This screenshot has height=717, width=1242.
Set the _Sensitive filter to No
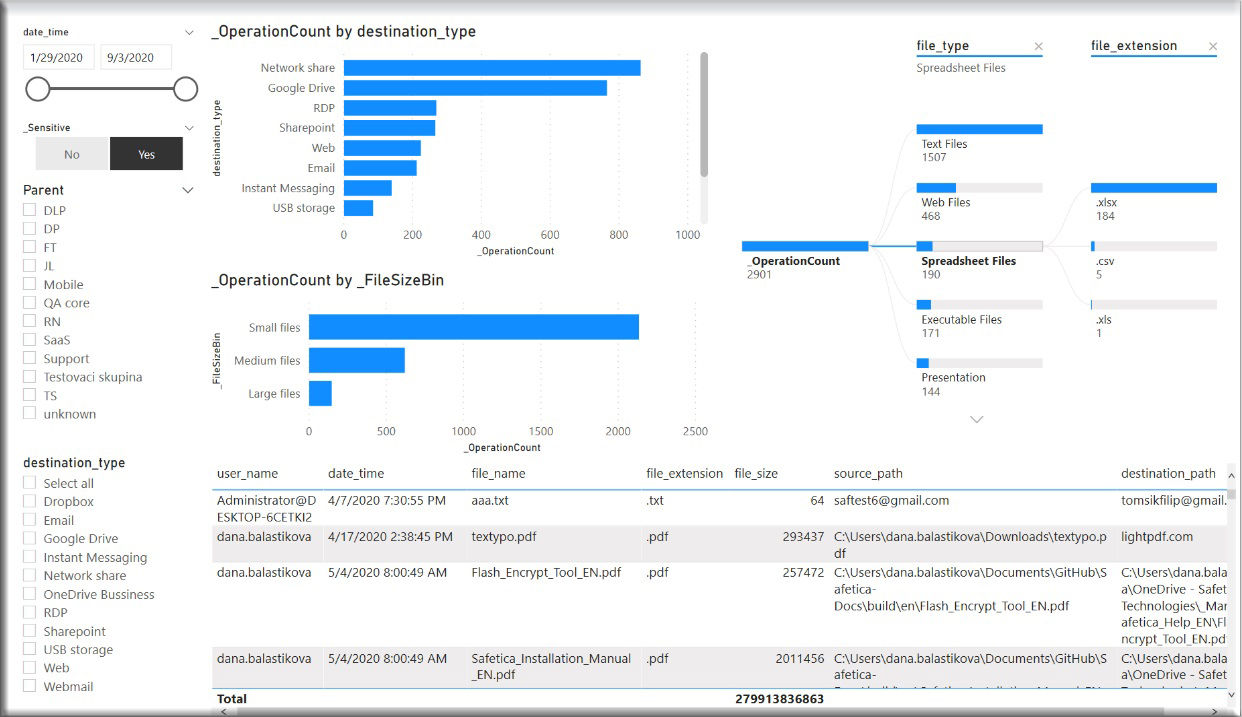[72, 154]
